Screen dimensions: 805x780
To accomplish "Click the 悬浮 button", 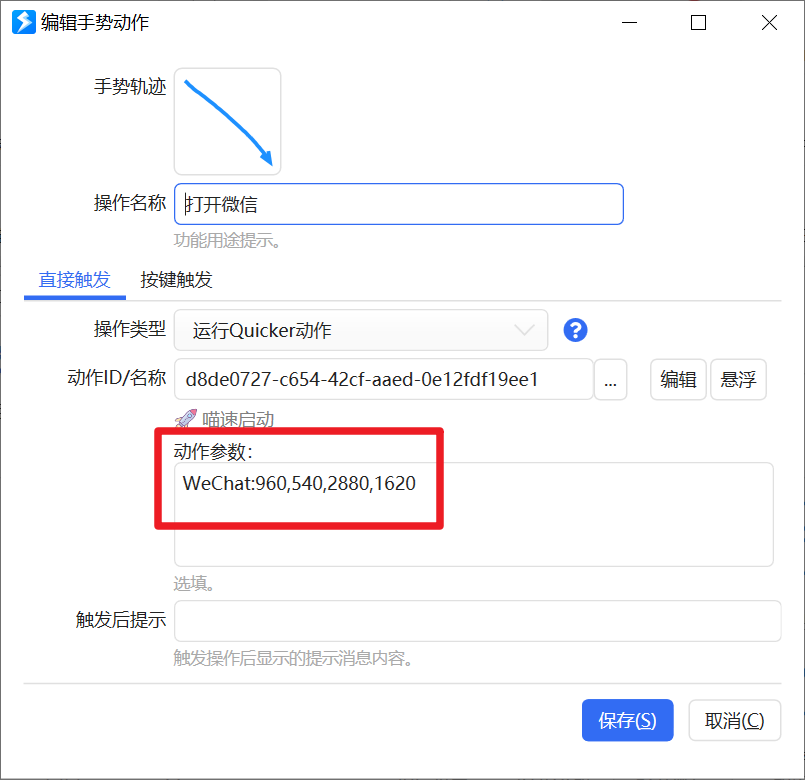I will click(x=738, y=379).
